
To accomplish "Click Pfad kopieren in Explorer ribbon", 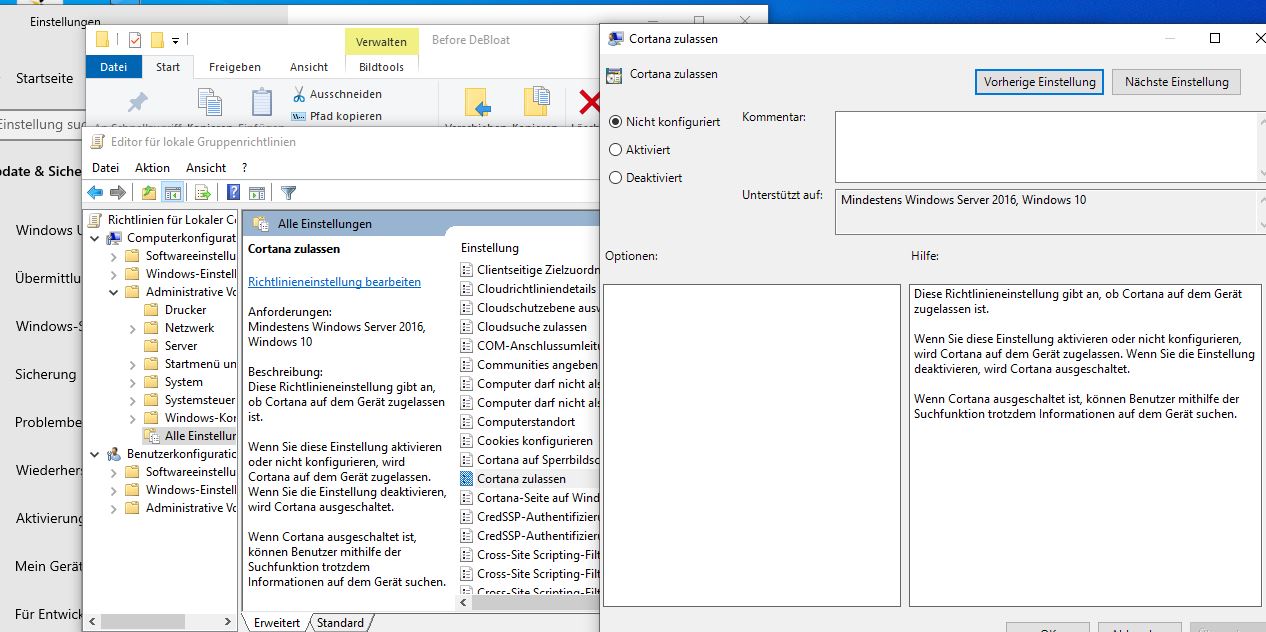I will click(x=337, y=116).
